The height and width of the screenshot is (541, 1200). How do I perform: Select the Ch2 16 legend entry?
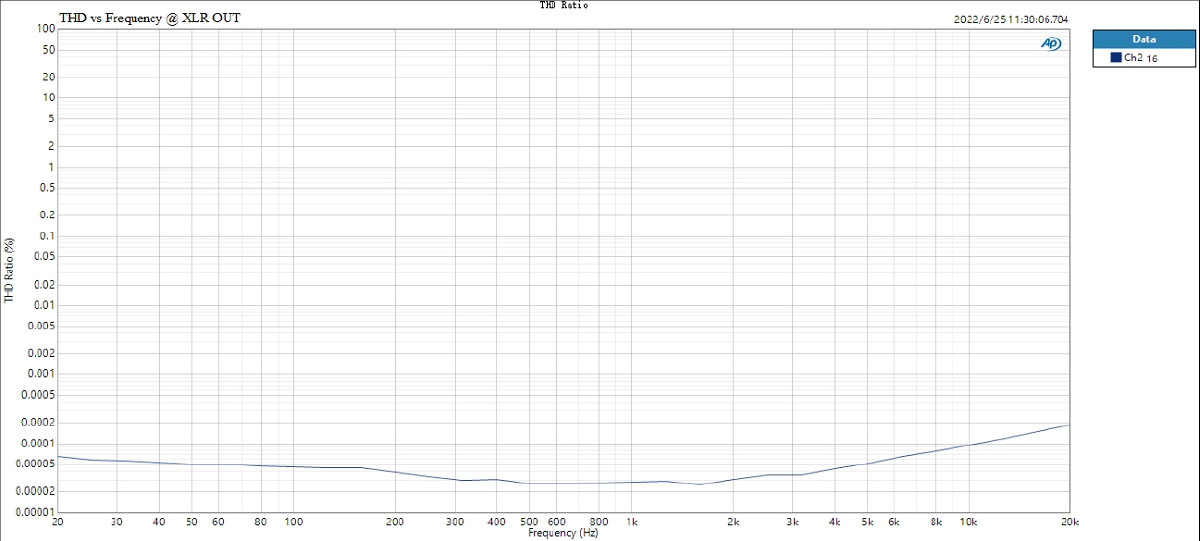tap(1144, 59)
